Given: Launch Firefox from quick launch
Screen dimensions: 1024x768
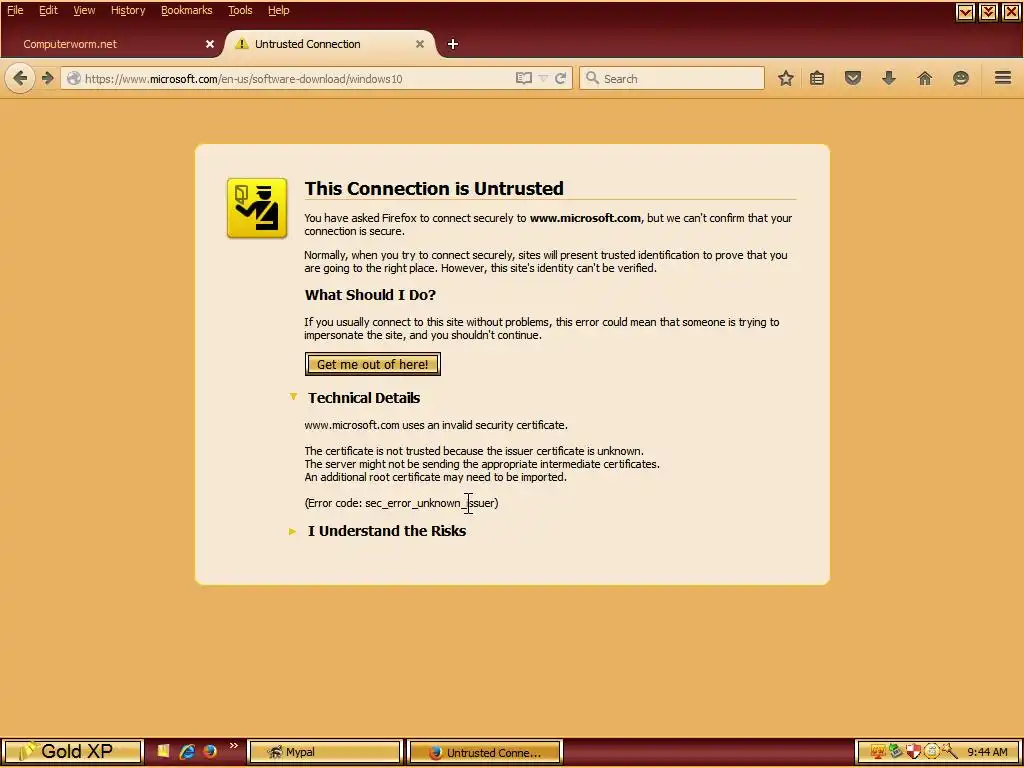Looking at the screenshot, I should click(x=209, y=752).
